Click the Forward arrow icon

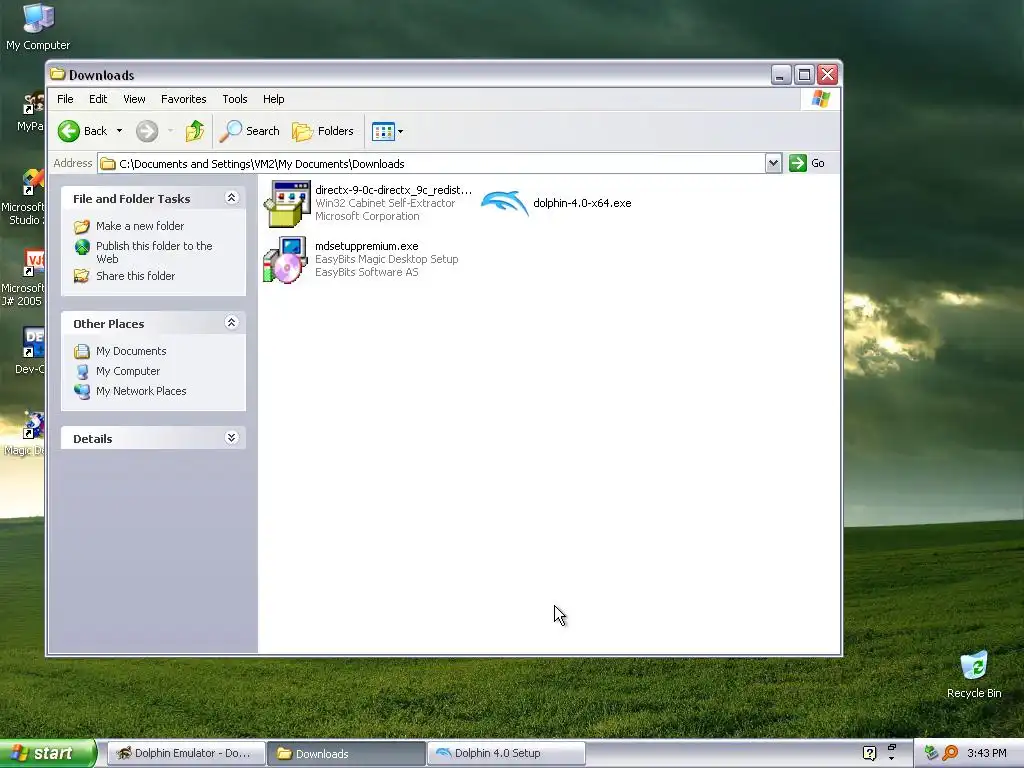[147, 131]
